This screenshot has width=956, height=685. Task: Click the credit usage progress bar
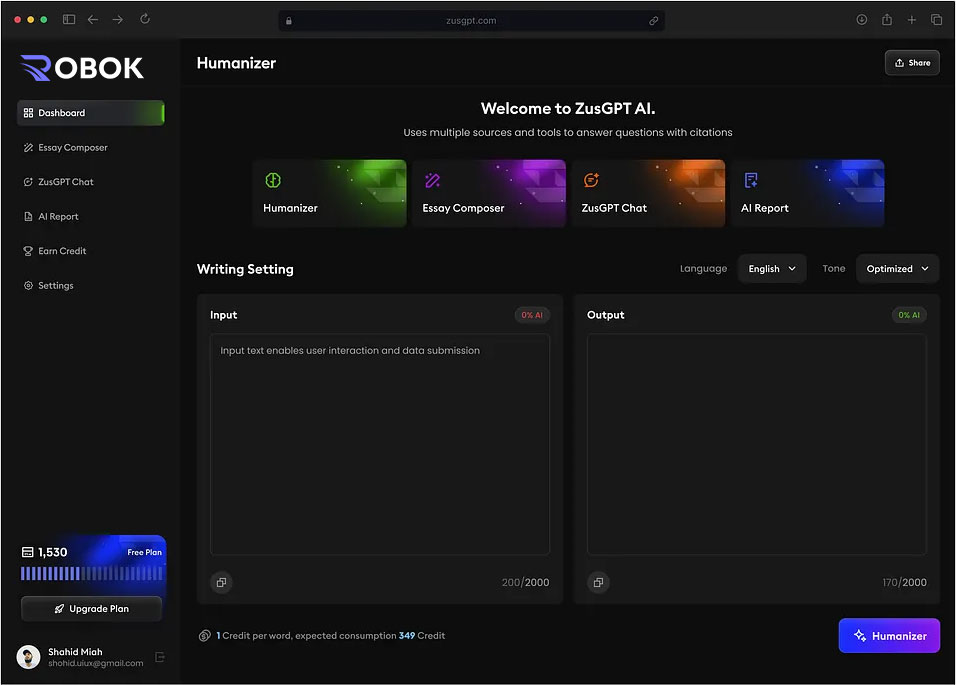(x=91, y=574)
